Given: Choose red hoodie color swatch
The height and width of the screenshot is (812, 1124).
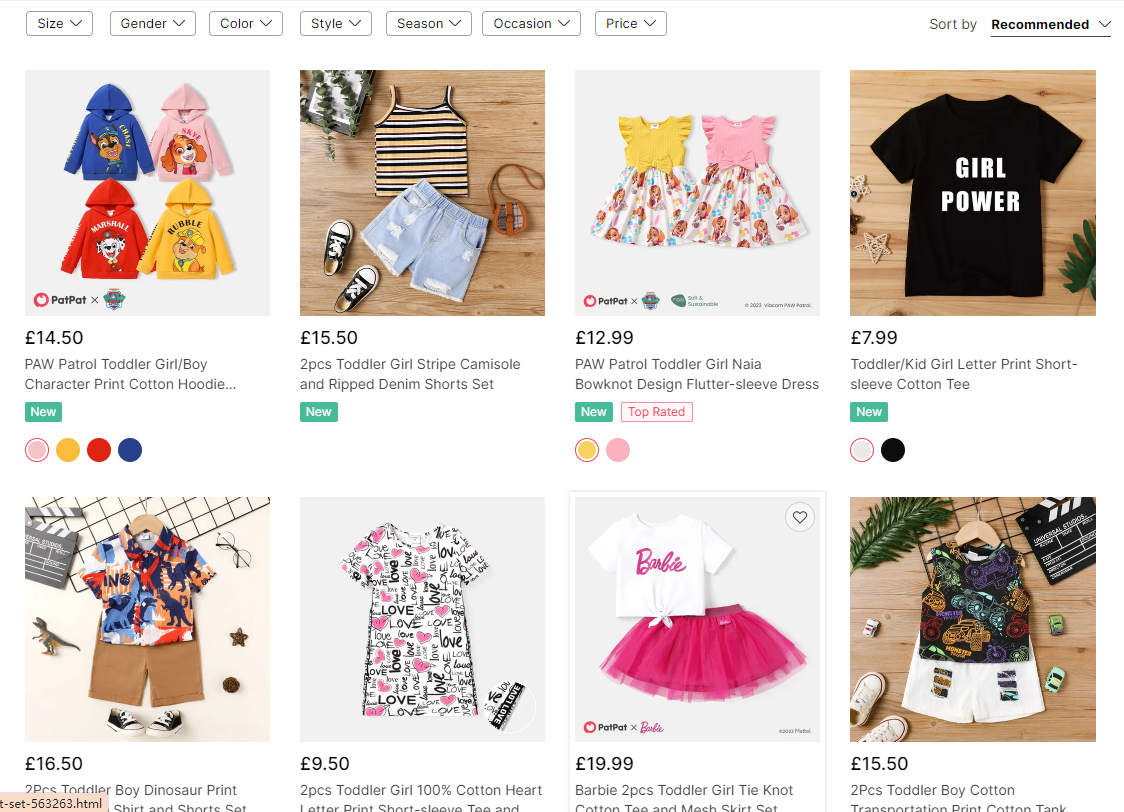Looking at the screenshot, I should [x=99, y=450].
